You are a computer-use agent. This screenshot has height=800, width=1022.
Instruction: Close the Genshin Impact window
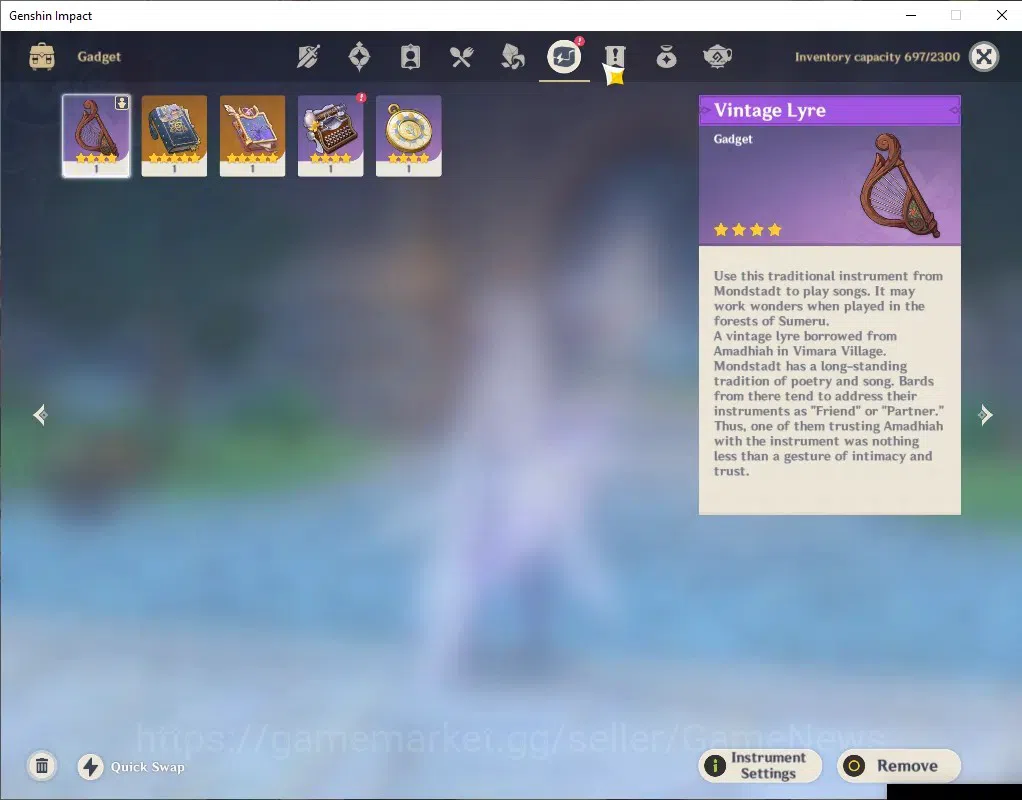[x=1002, y=15]
